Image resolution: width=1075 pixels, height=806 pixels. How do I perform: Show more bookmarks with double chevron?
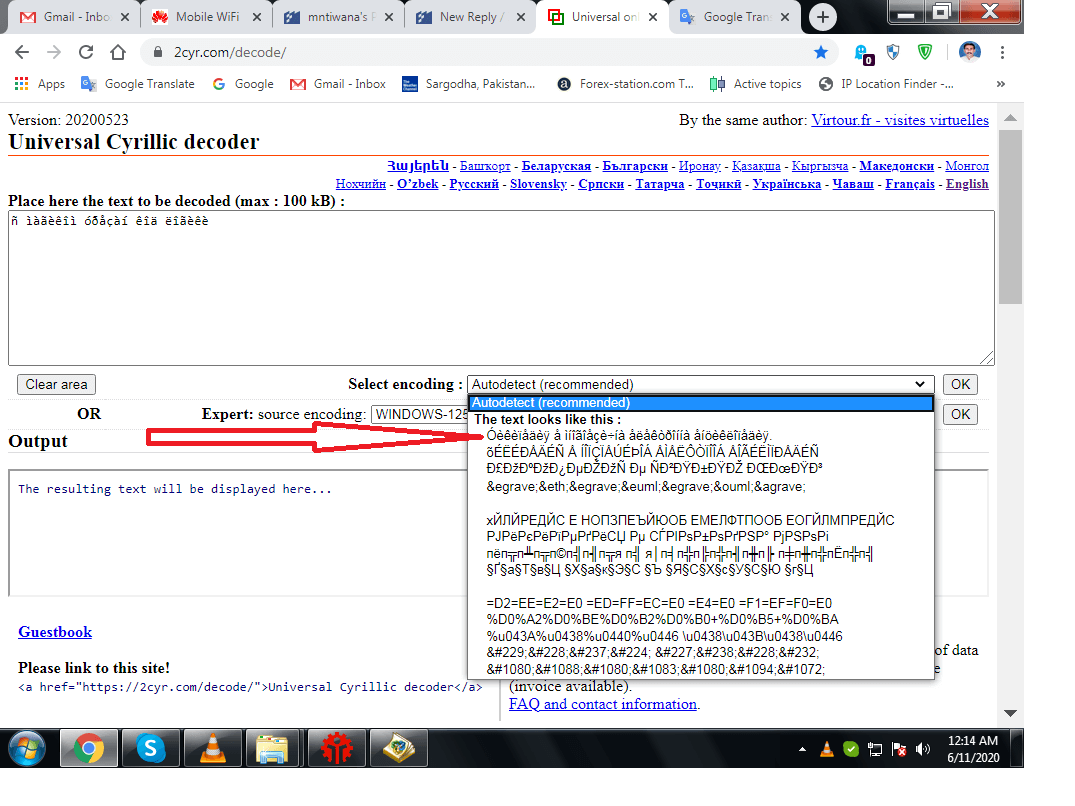[1001, 84]
